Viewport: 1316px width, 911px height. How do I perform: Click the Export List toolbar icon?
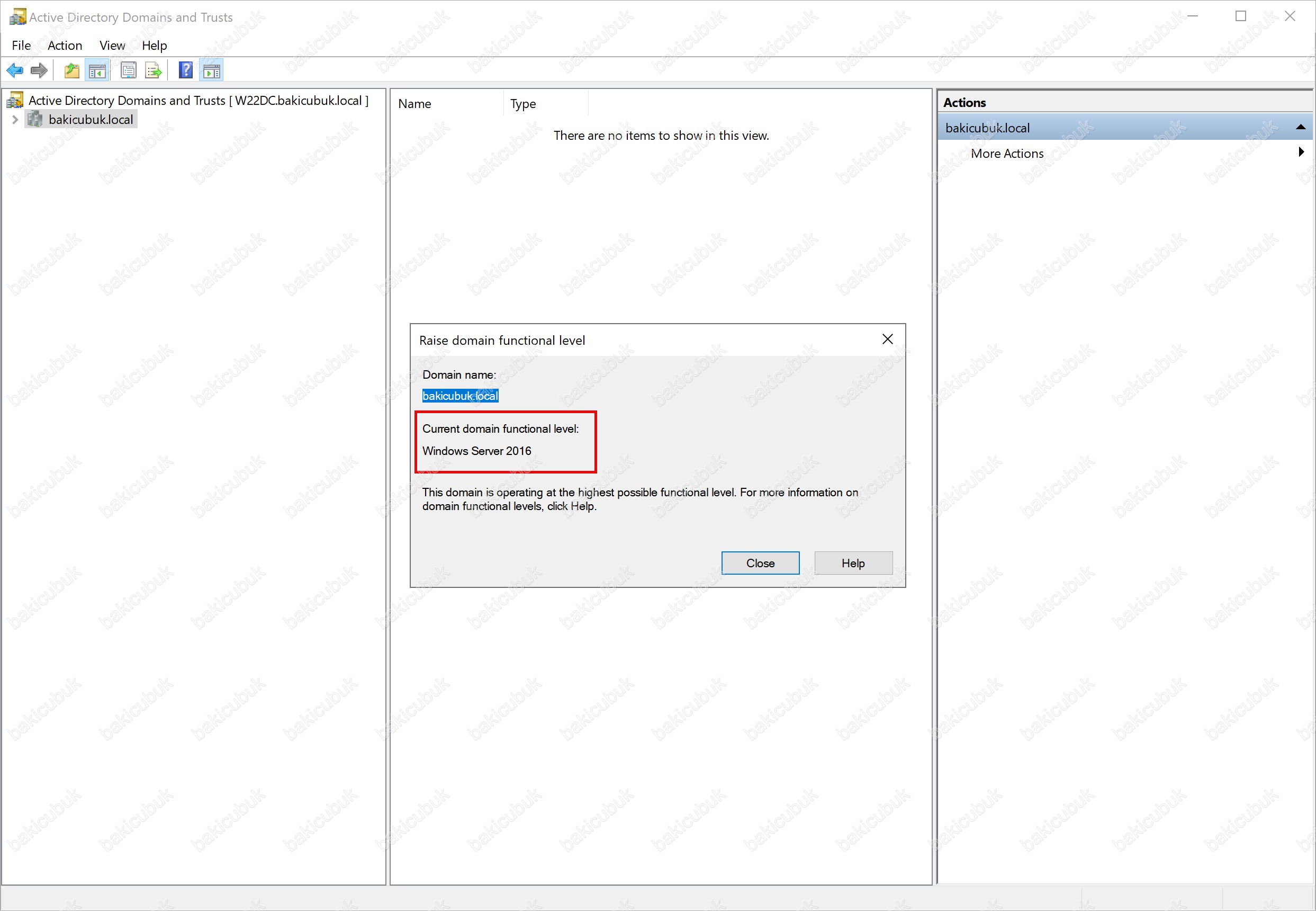pyautogui.click(x=154, y=71)
